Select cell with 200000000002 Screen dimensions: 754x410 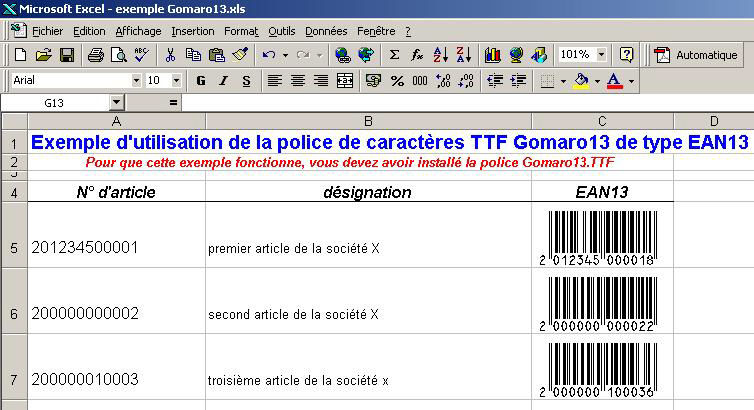click(x=117, y=300)
